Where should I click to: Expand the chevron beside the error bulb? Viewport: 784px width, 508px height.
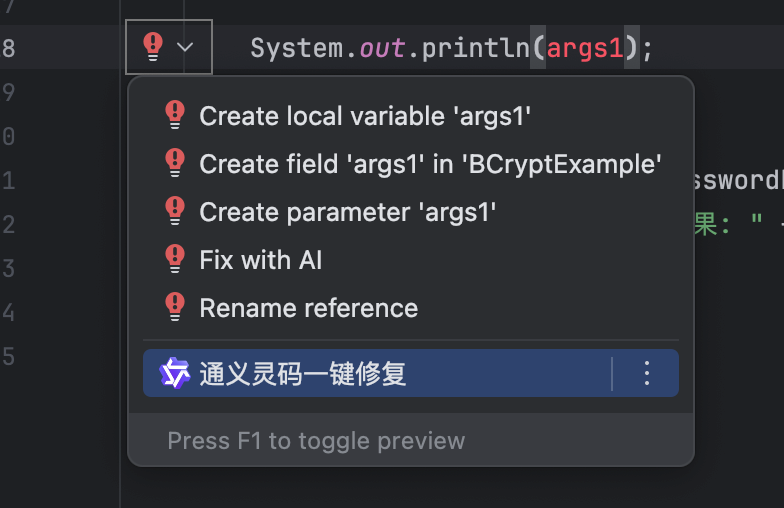pyautogui.click(x=185, y=47)
